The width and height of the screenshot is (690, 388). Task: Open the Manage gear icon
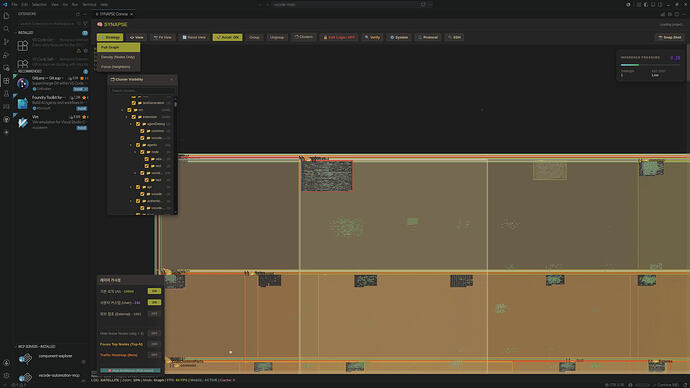(x=6, y=376)
